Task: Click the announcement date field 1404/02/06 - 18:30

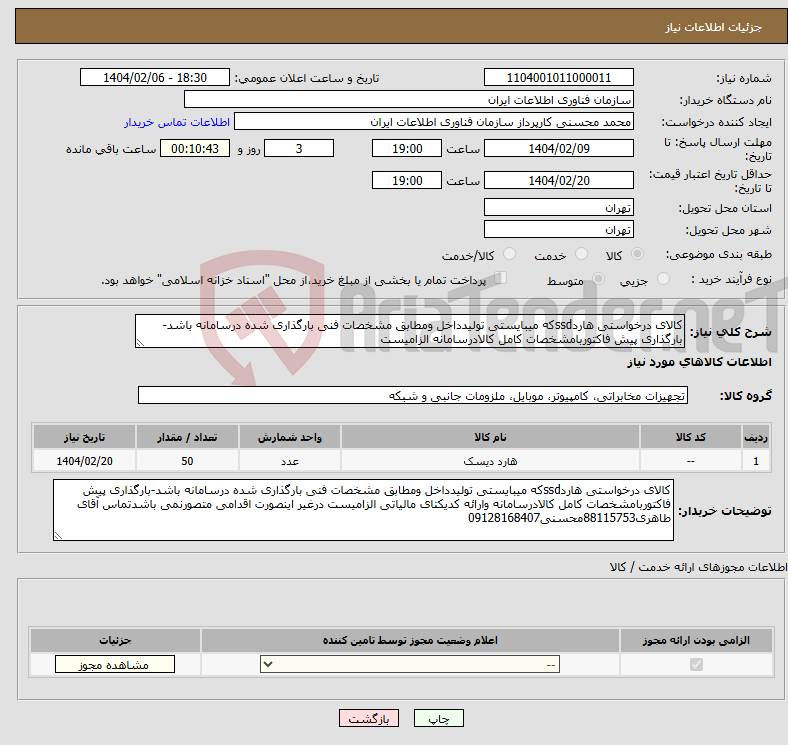Action: pyautogui.click(x=155, y=78)
